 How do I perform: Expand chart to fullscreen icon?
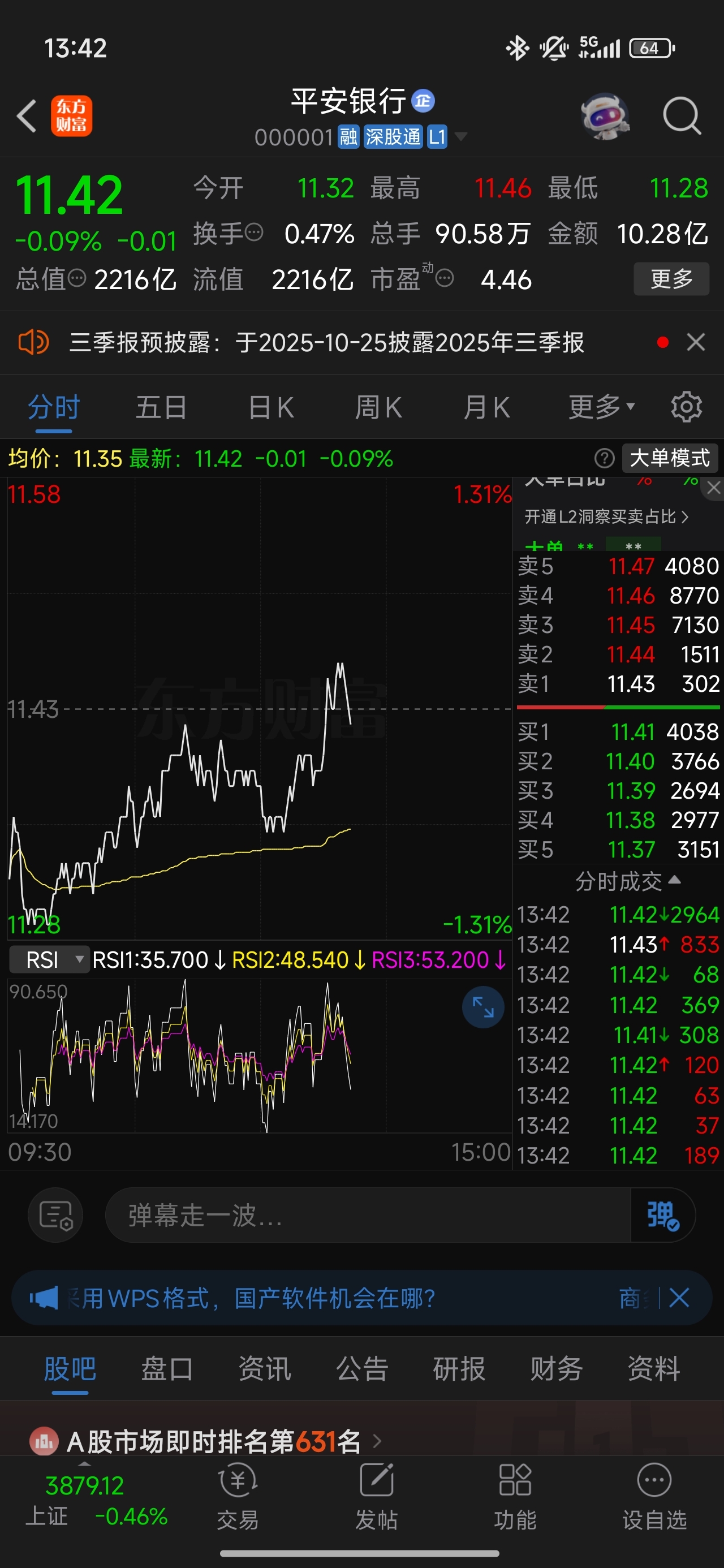483,1007
